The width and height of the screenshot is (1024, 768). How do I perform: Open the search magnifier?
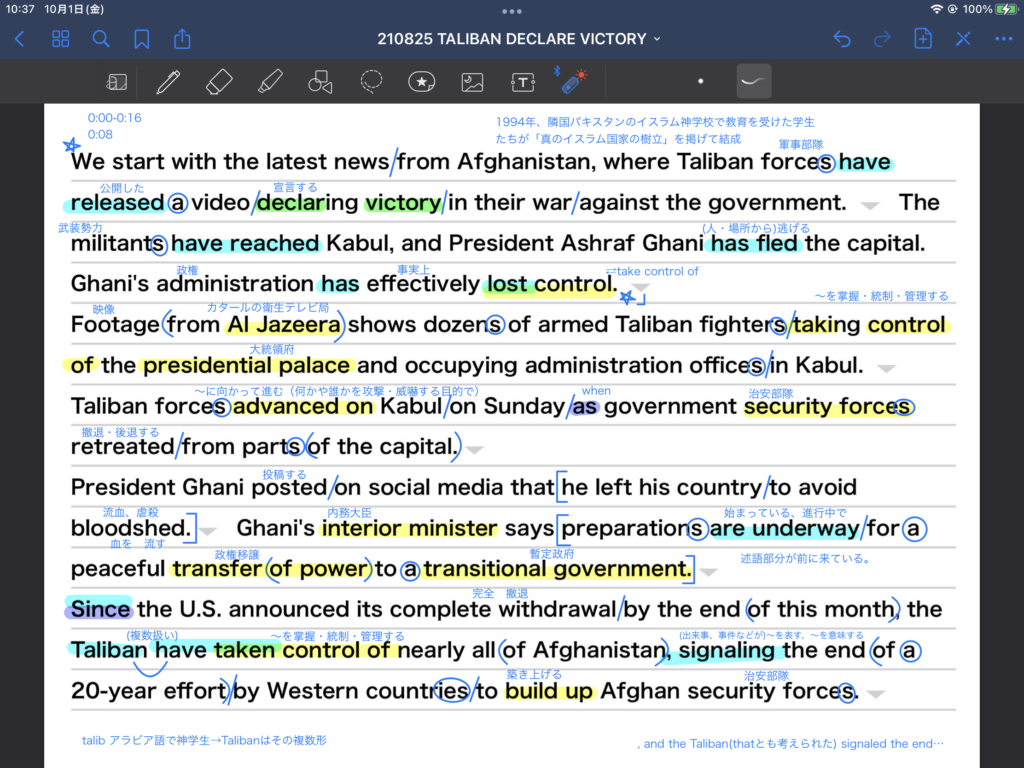click(101, 39)
